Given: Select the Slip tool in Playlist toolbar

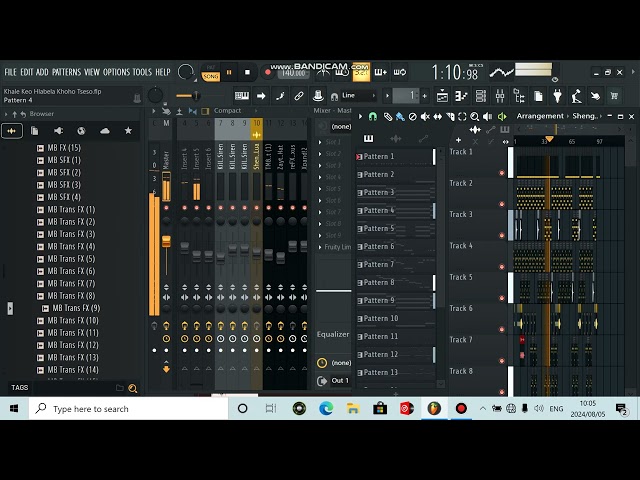Looking at the screenshot, I should (x=438, y=117).
